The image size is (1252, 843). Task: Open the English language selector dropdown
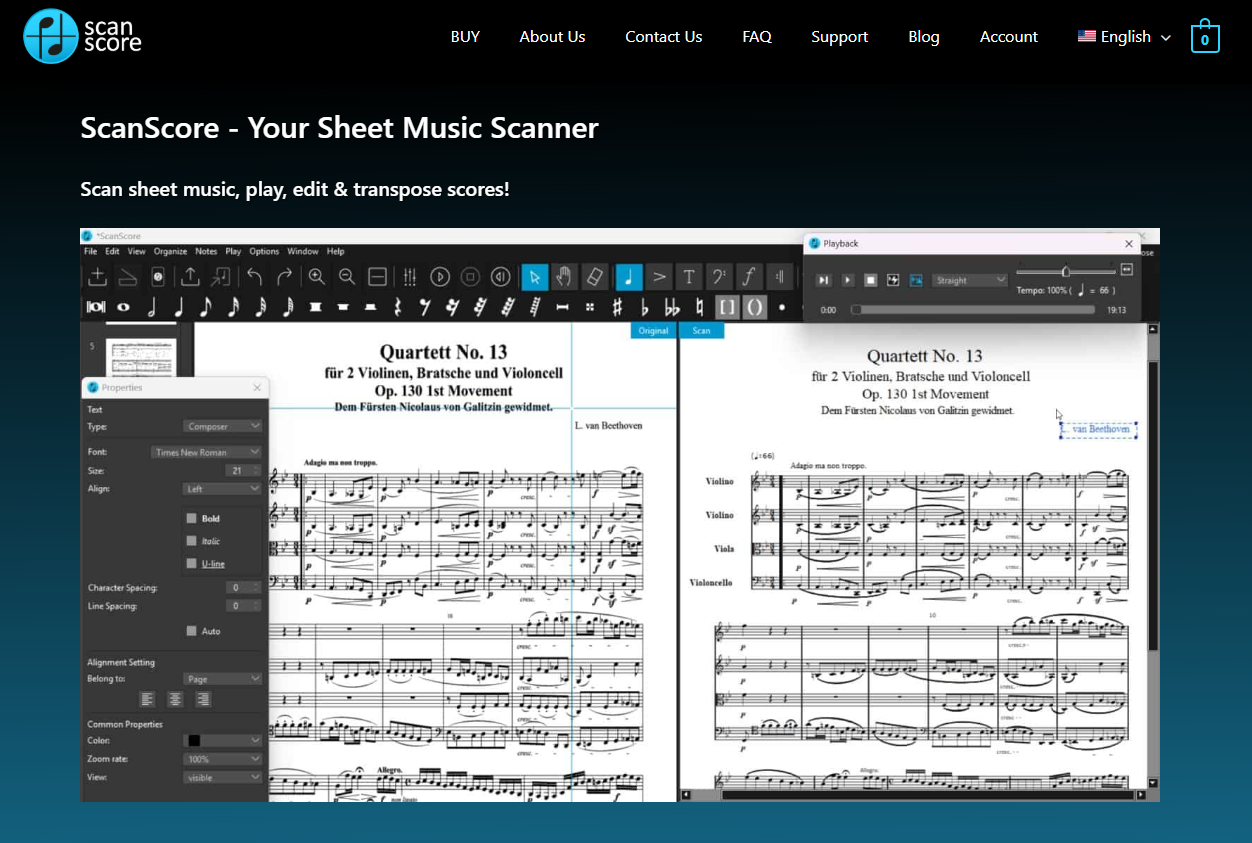[x=1124, y=37]
